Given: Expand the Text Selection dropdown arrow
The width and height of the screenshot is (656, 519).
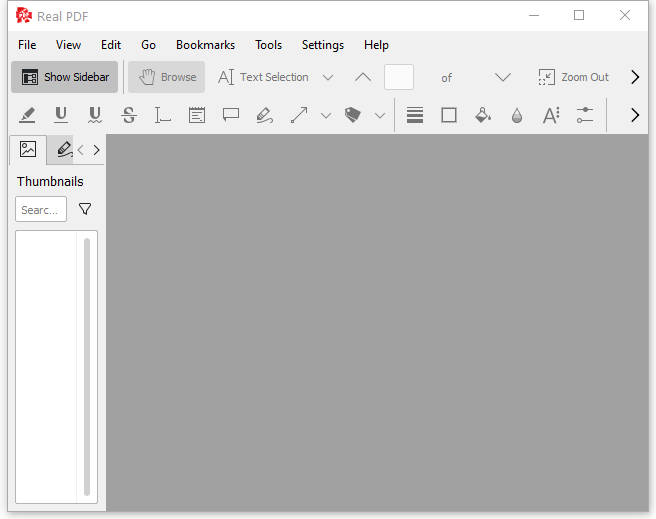Looking at the screenshot, I should coord(328,77).
